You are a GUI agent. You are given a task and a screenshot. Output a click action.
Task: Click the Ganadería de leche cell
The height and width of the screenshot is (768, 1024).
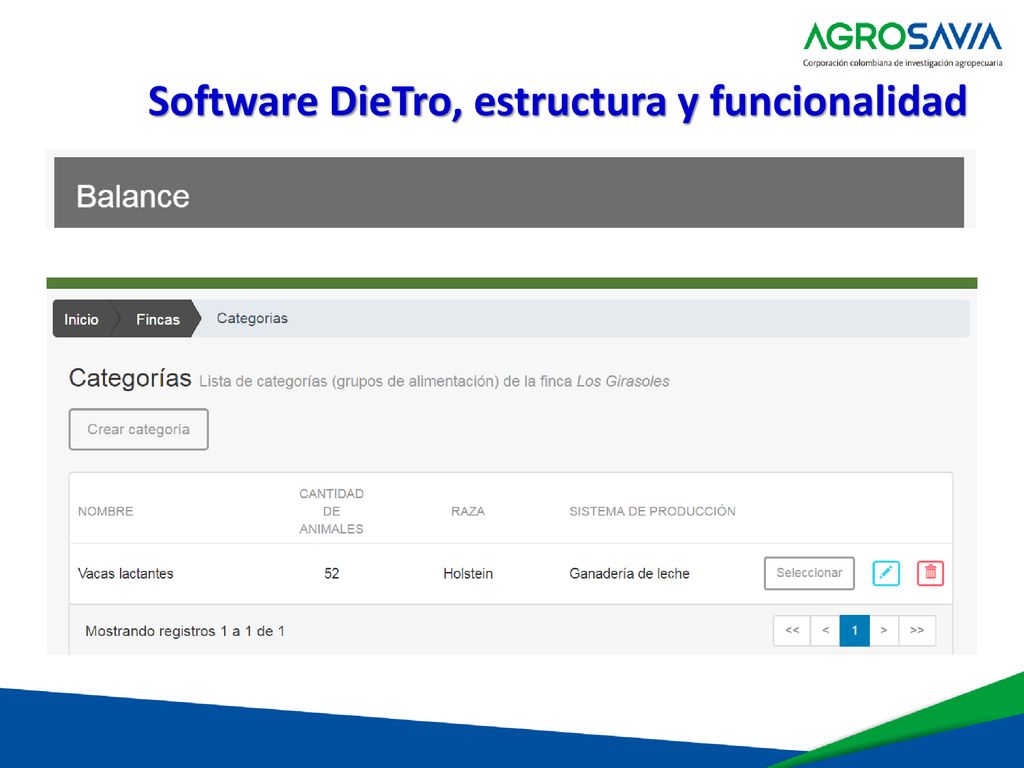[629, 573]
